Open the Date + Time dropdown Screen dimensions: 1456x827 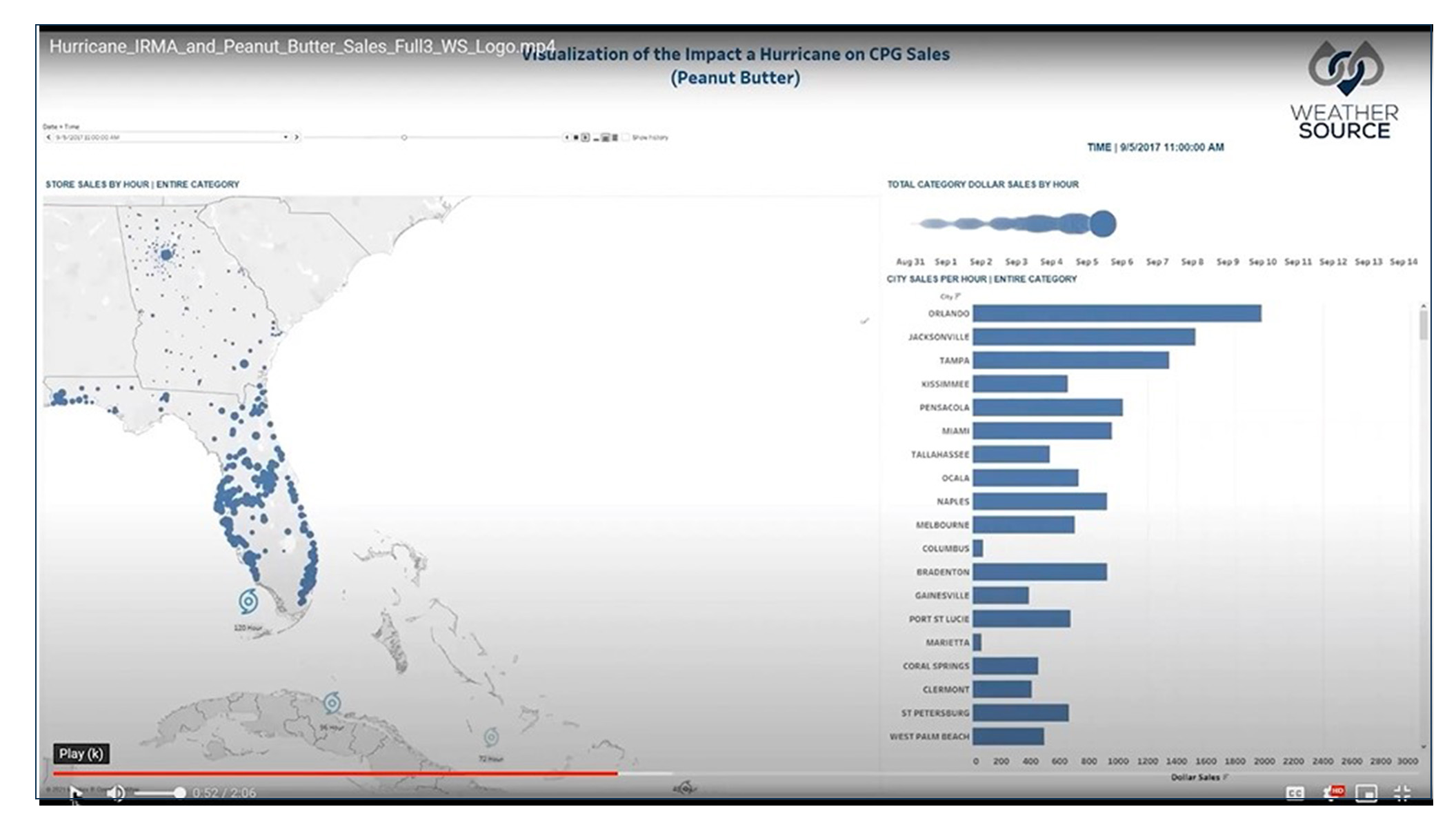(286, 137)
